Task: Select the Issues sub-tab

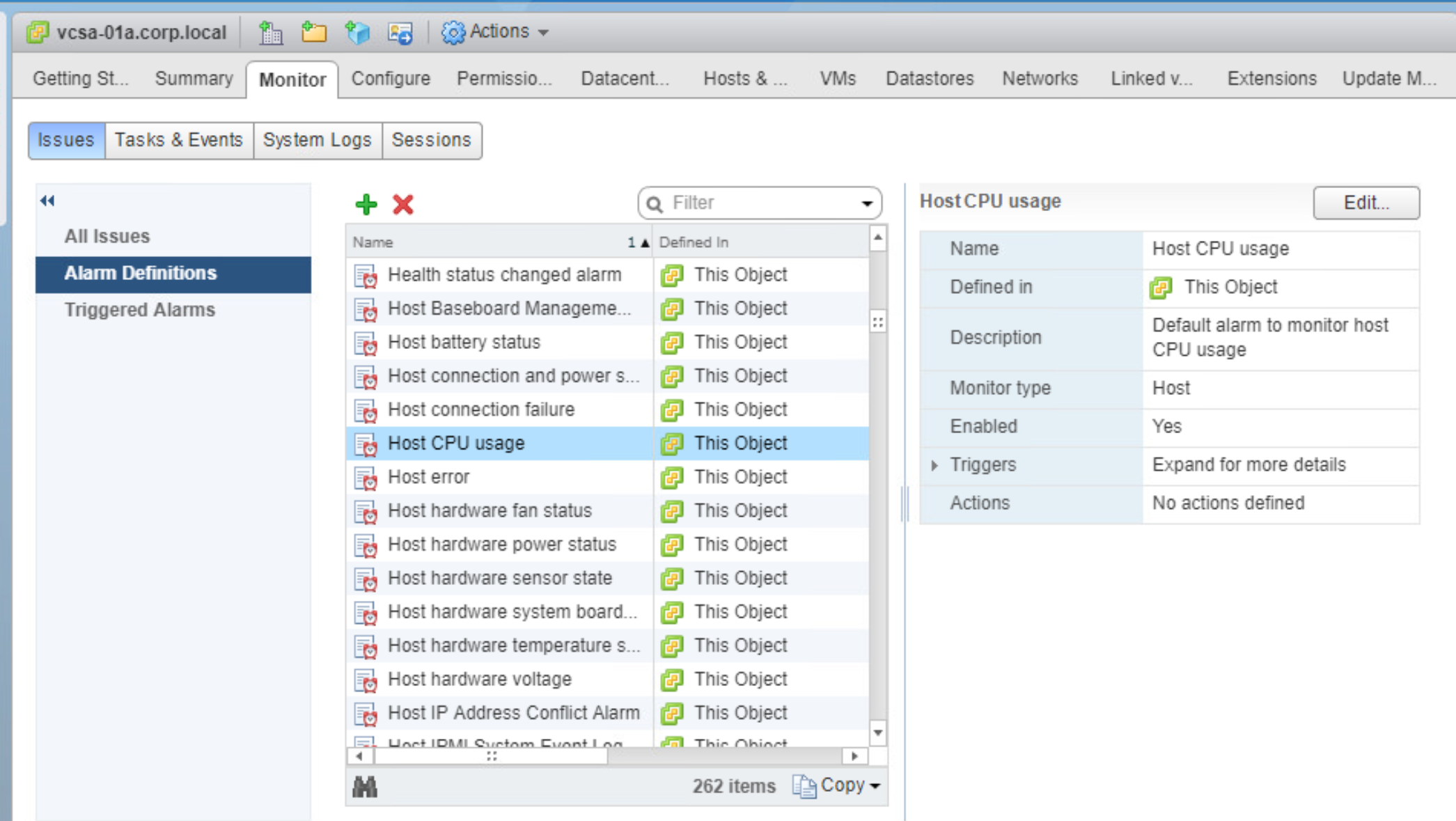Action: tap(66, 140)
